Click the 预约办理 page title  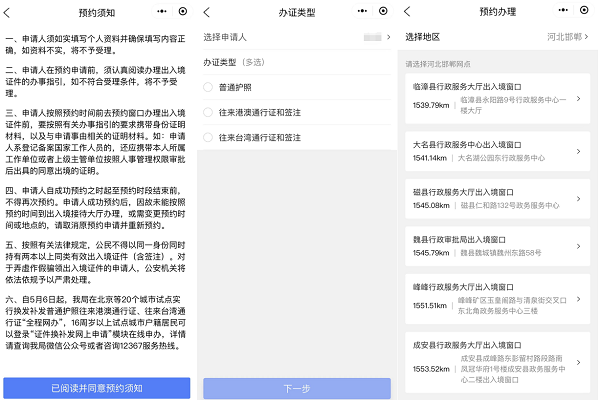click(497, 12)
